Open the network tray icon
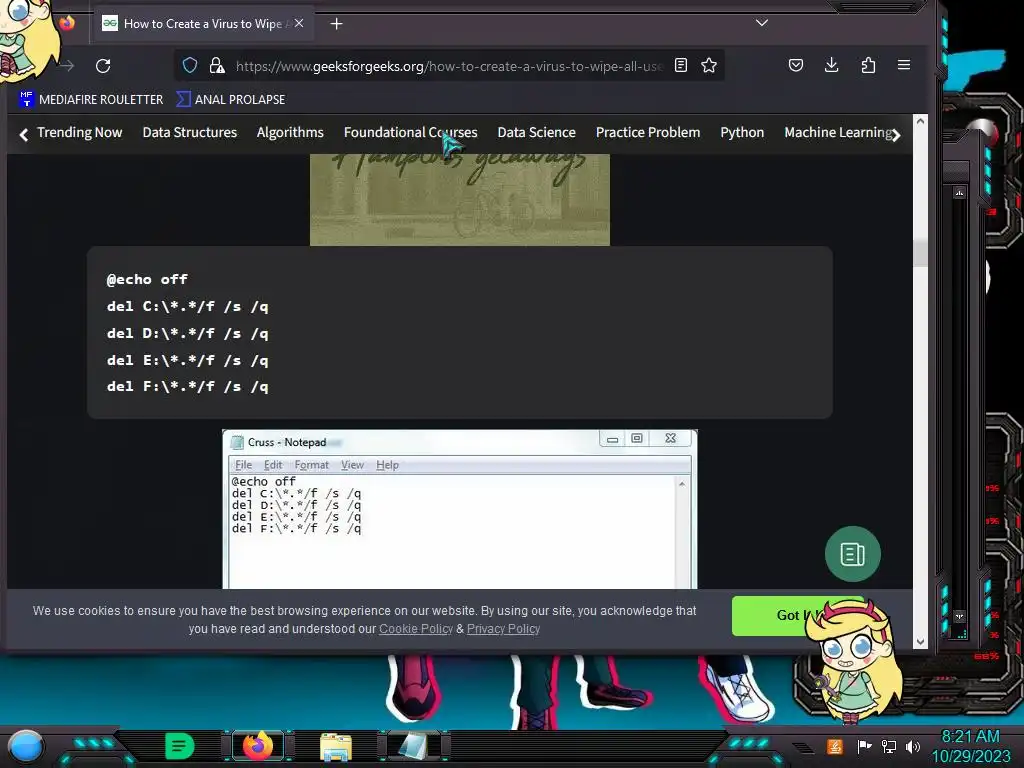1024x768 pixels. pos(889,746)
